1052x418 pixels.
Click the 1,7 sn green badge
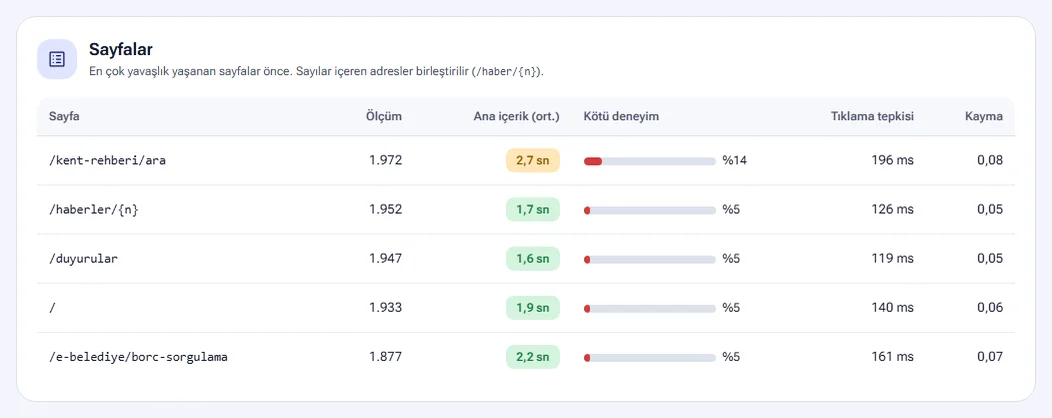[533, 209]
